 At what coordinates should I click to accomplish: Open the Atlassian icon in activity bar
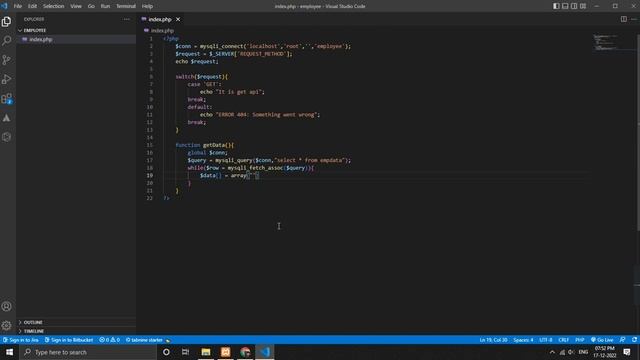click(x=7, y=118)
